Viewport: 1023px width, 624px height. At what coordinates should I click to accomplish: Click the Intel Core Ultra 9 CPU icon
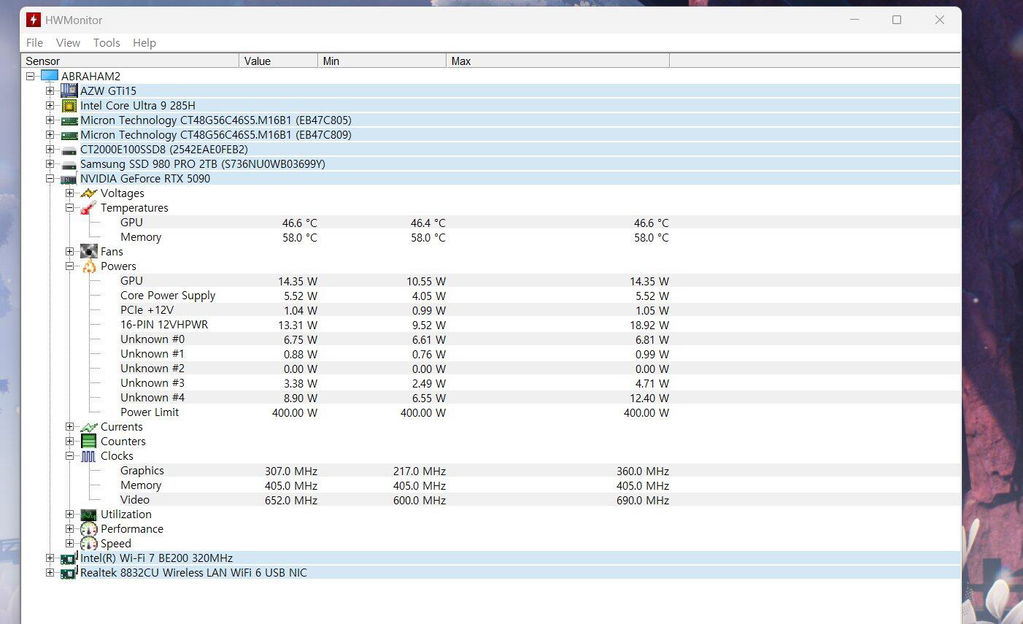pyautogui.click(x=69, y=105)
